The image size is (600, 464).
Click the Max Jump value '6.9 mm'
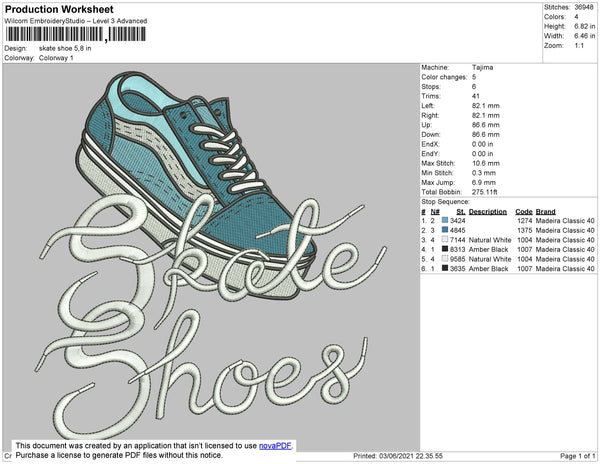[484, 182]
